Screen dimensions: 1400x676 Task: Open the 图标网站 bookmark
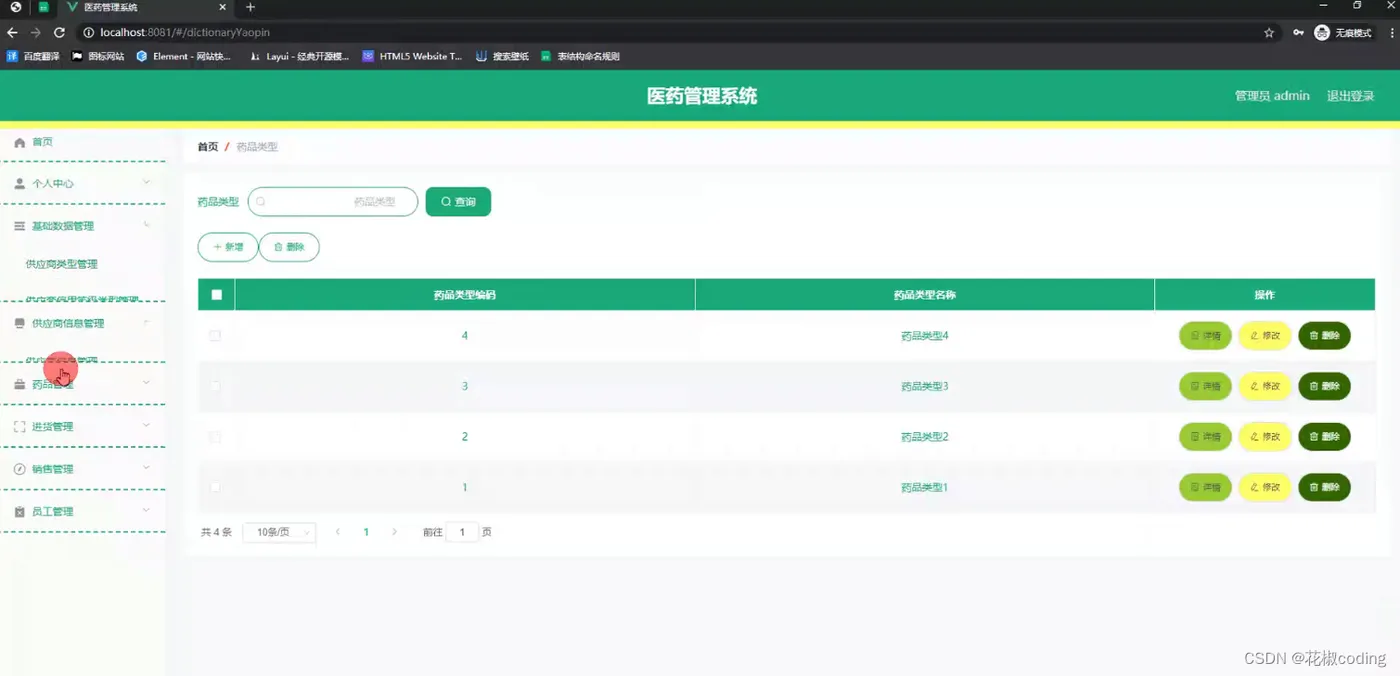click(x=97, y=57)
